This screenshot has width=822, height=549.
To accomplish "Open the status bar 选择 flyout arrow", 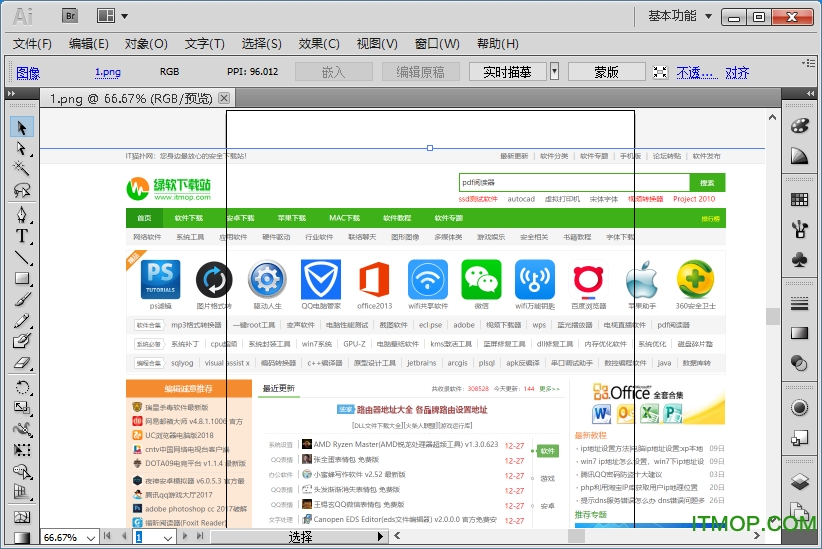I will click(381, 536).
